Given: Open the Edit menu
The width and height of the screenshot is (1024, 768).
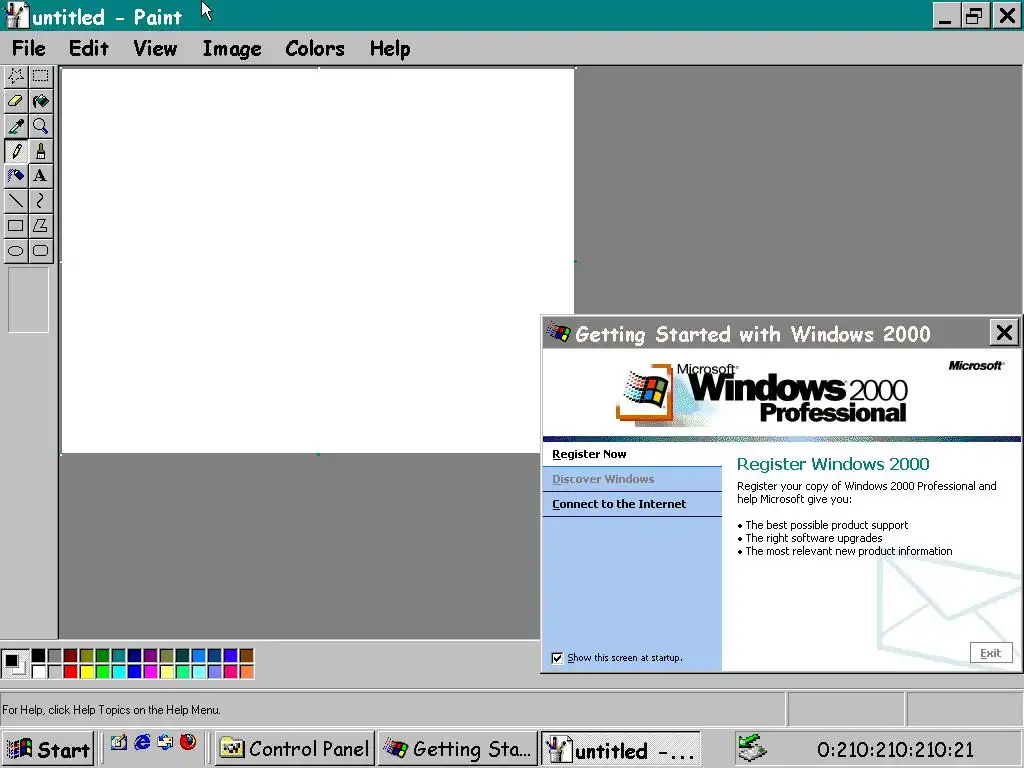Looking at the screenshot, I should tap(89, 48).
